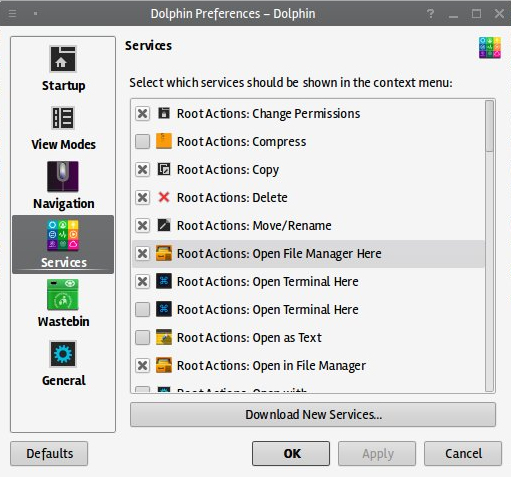This screenshot has width=511, height=477.
Task: Open the Navigation preferences section
Action: tap(63, 186)
